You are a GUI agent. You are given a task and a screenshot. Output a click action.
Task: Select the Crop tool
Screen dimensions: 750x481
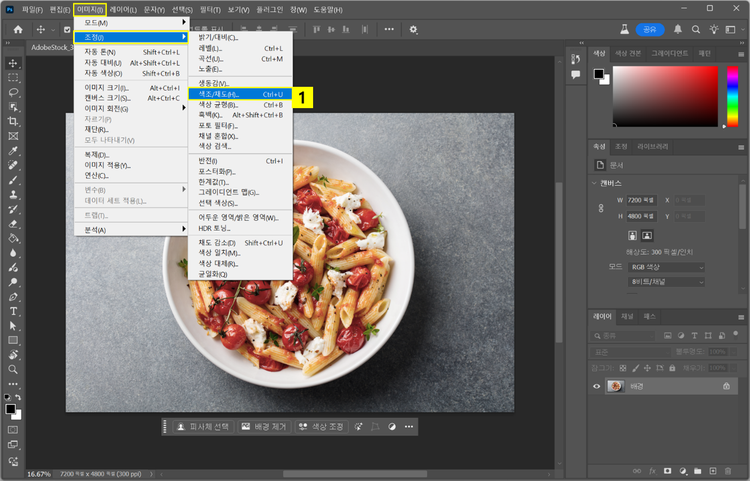[13, 121]
